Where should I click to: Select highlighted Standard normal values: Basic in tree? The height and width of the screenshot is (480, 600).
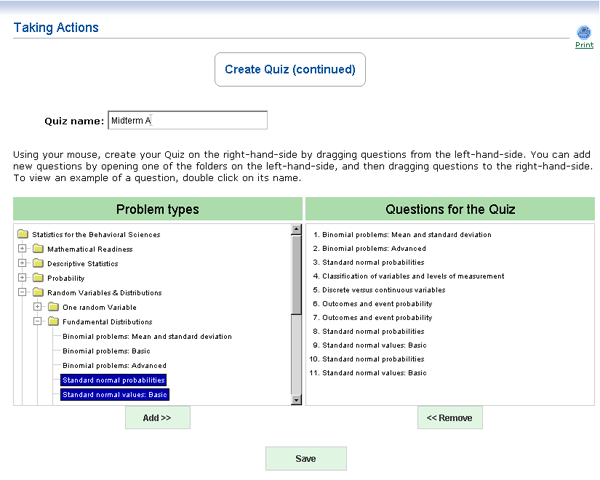click(115, 395)
